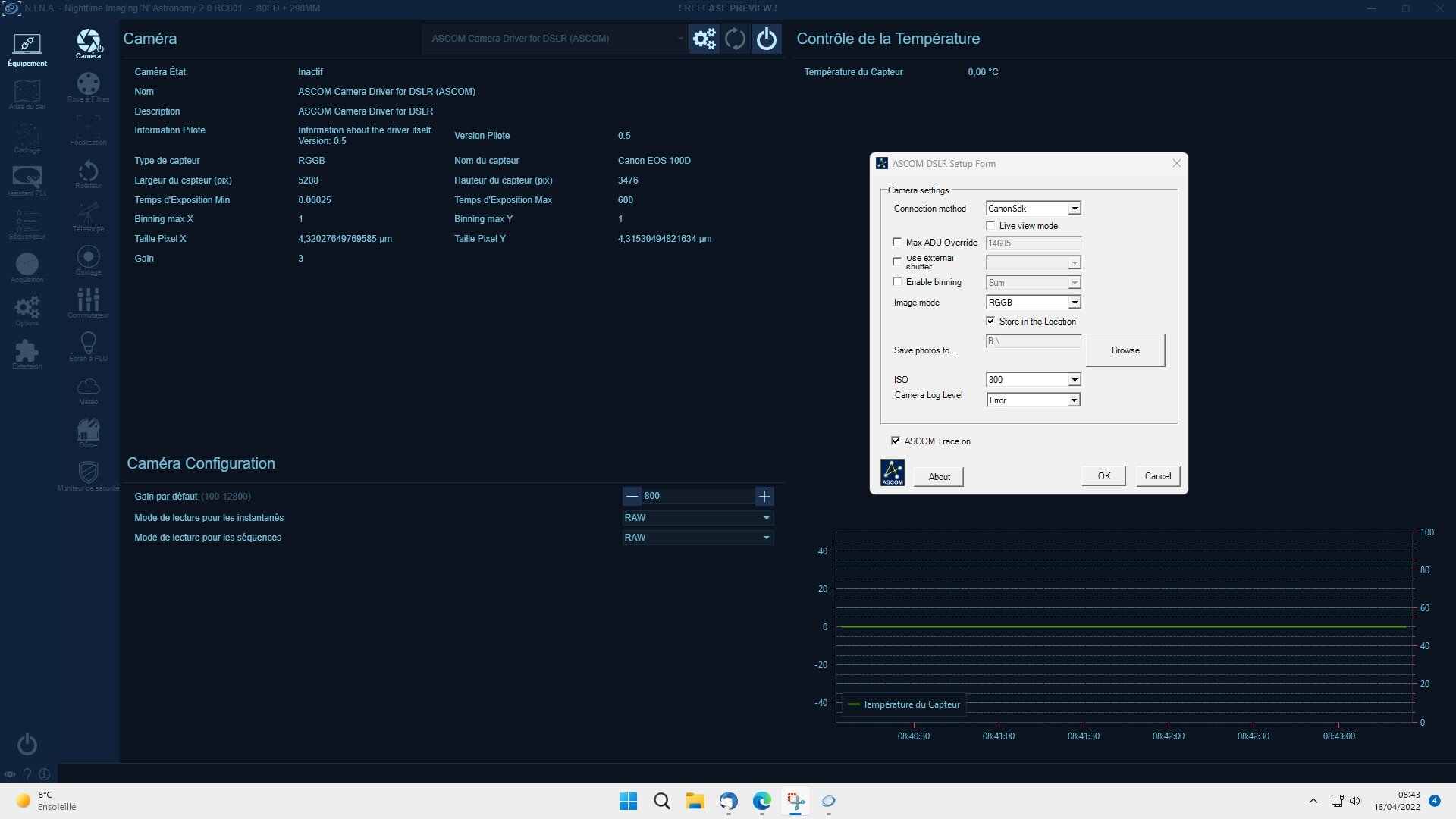Switch to the Options tab
Viewport: 1456px width, 819px height.
(x=27, y=310)
